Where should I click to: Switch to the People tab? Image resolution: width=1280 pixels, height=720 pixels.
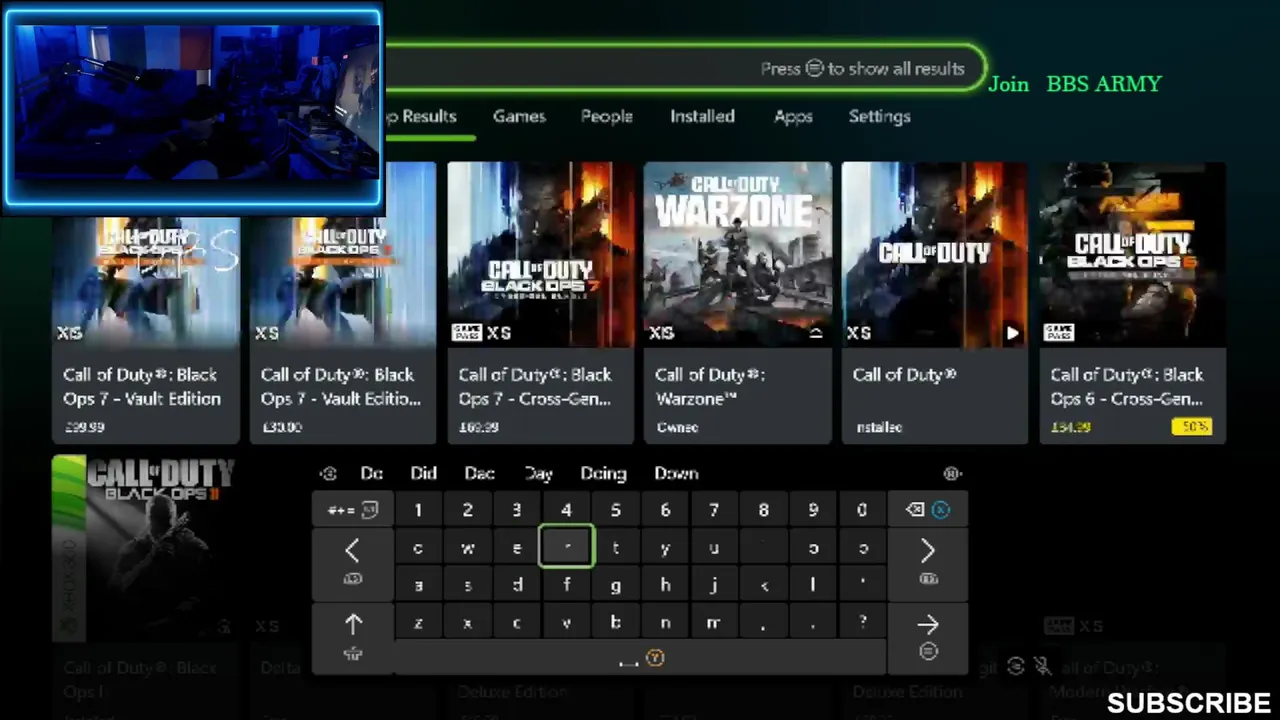point(606,116)
